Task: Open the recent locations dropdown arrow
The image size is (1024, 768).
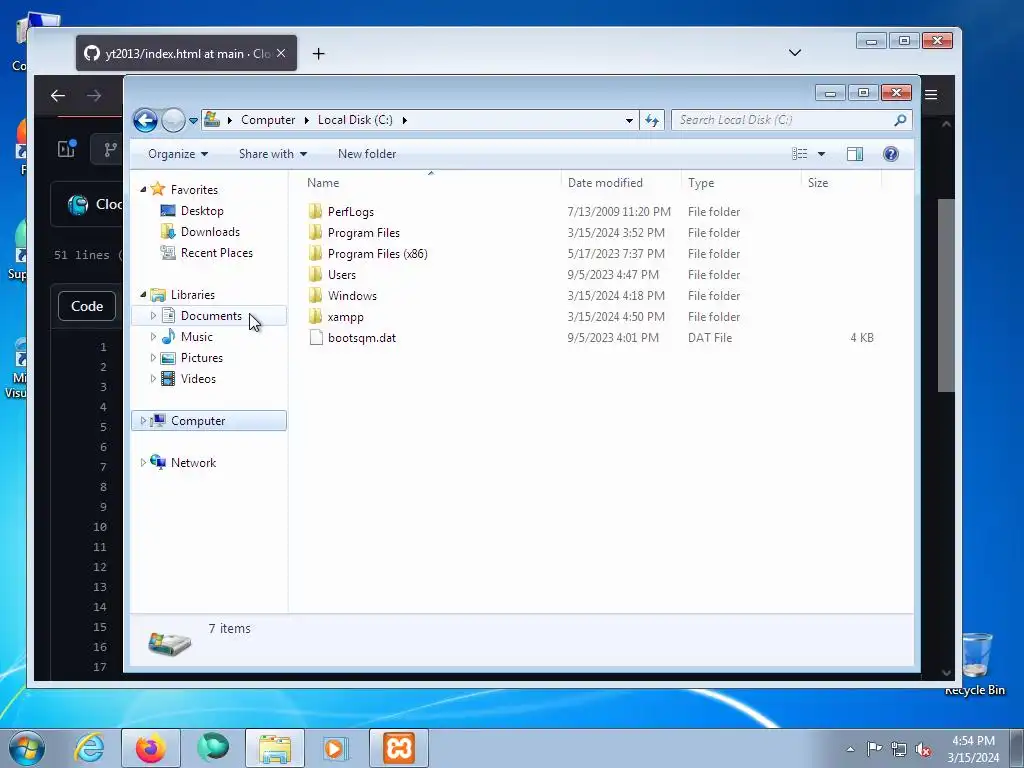Action: tap(193, 121)
